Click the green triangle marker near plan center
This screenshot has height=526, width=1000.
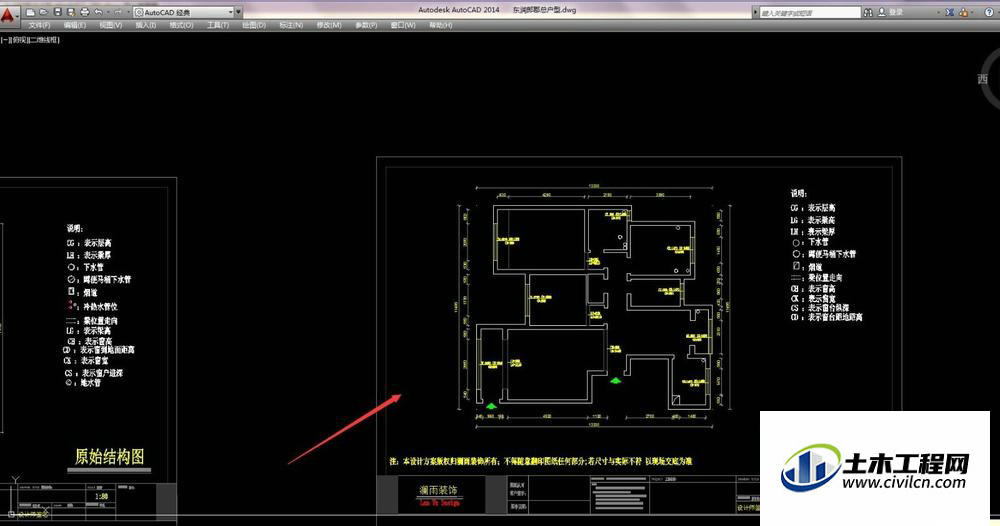[x=615, y=381]
